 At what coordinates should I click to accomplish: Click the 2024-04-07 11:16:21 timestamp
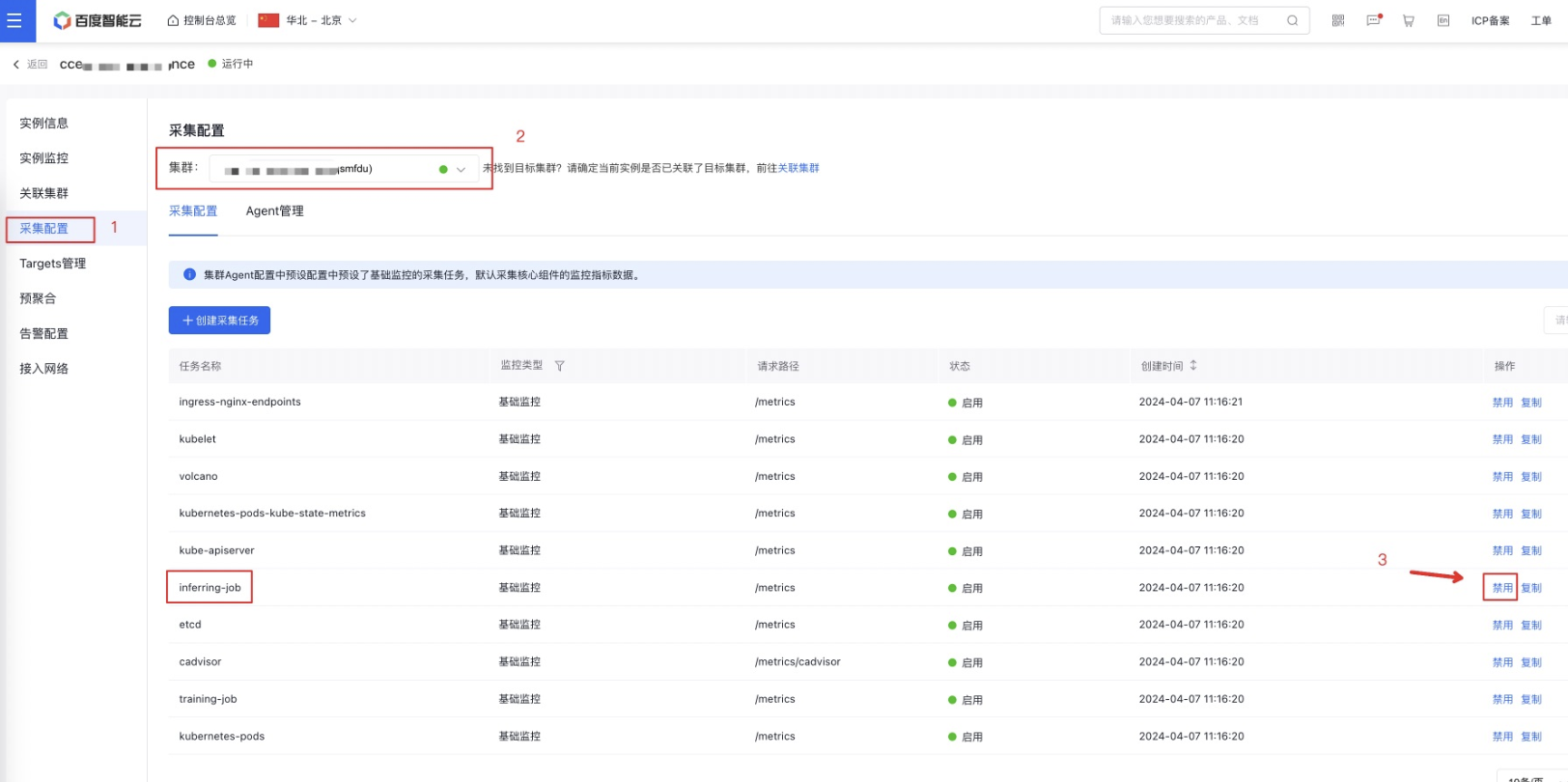coord(1190,403)
